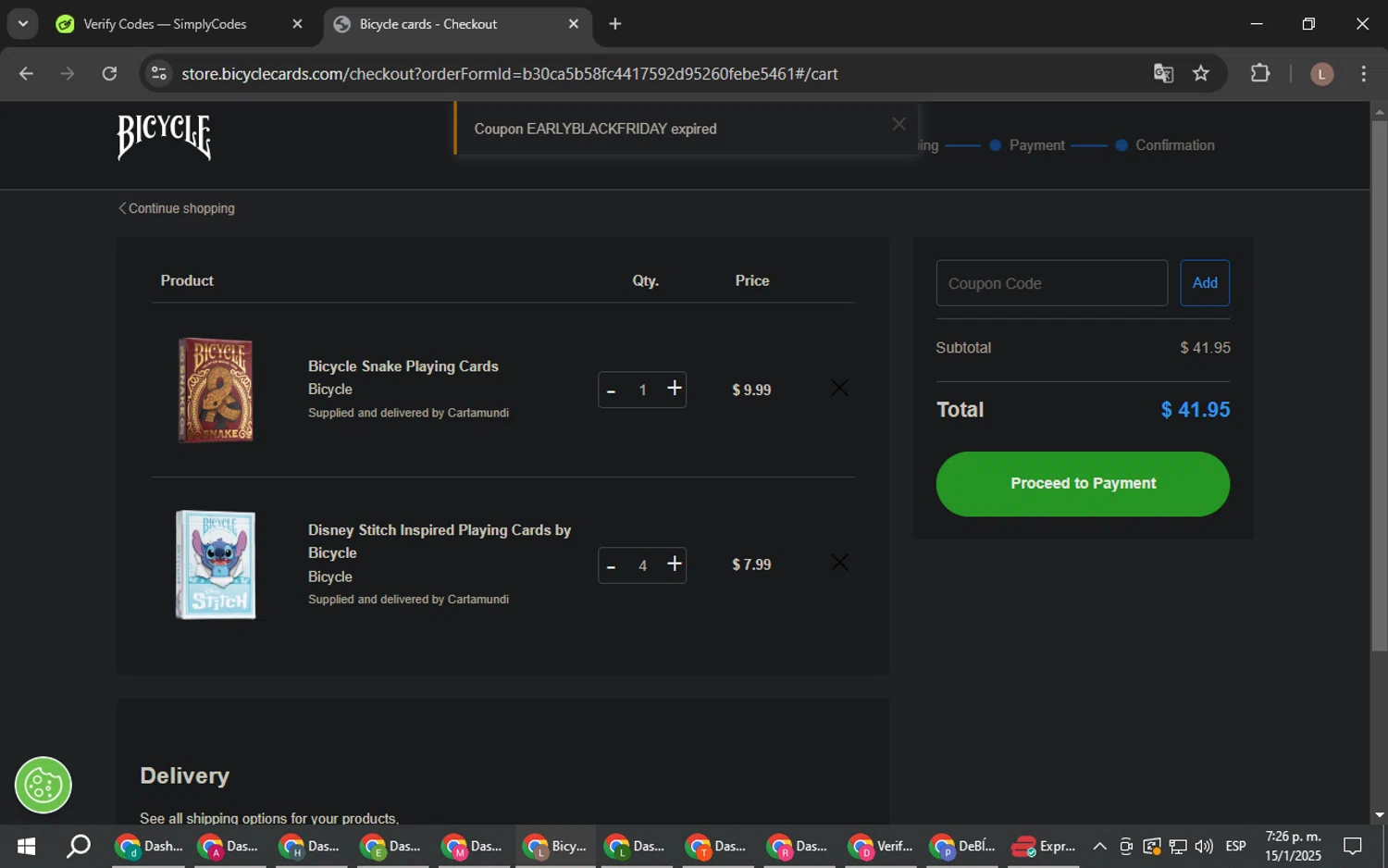Reload the checkout page

(x=109, y=74)
